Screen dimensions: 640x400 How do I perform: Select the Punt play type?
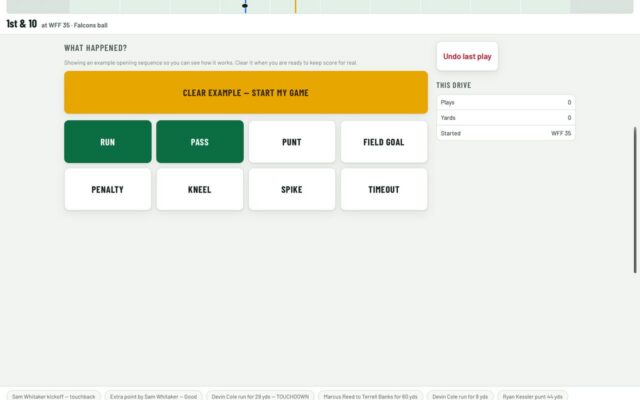coord(292,142)
